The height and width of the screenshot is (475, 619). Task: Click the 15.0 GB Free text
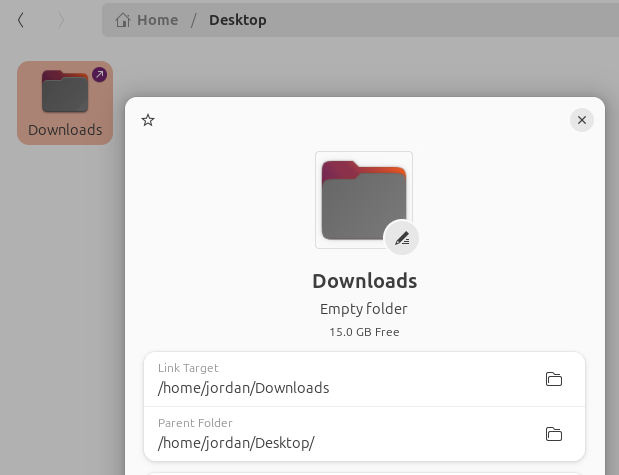click(364, 332)
